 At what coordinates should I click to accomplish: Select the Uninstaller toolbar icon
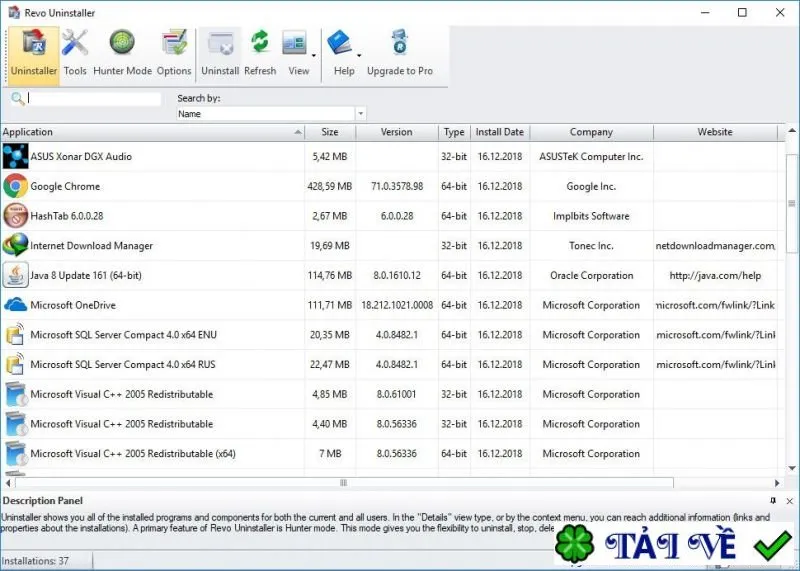click(x=34, y=43)
